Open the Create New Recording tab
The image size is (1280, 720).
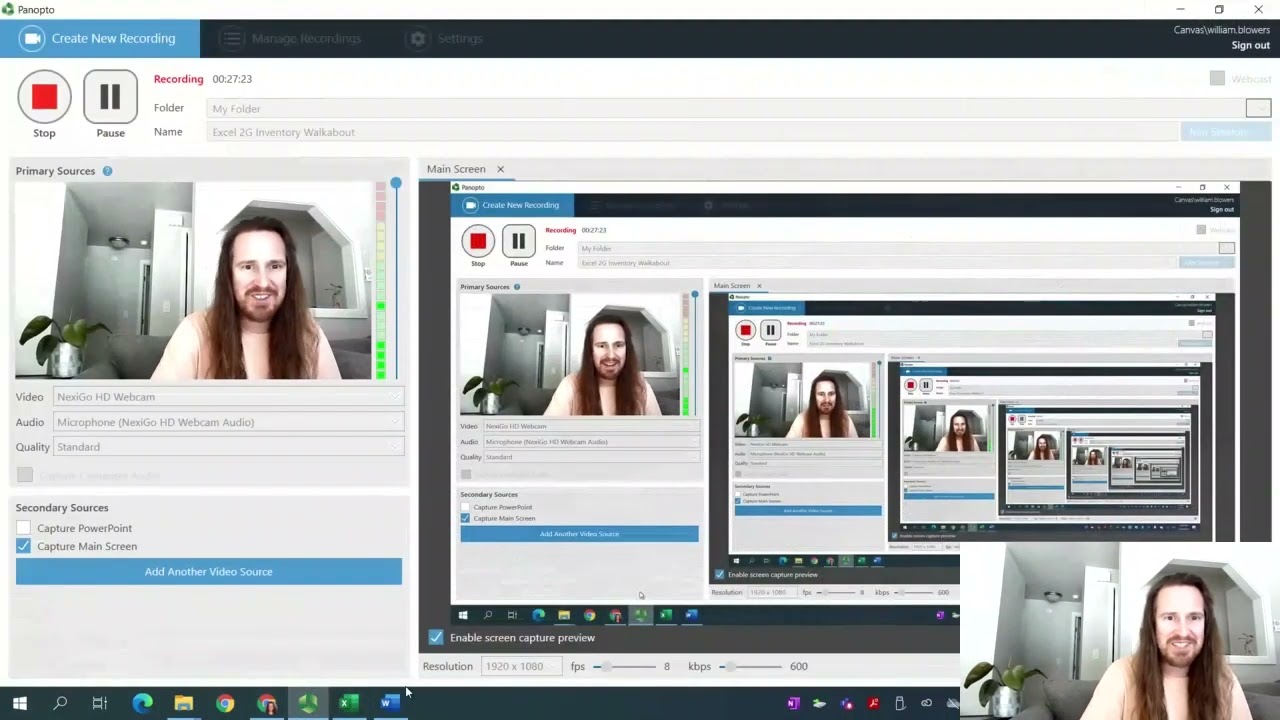(x=100, y=38)
